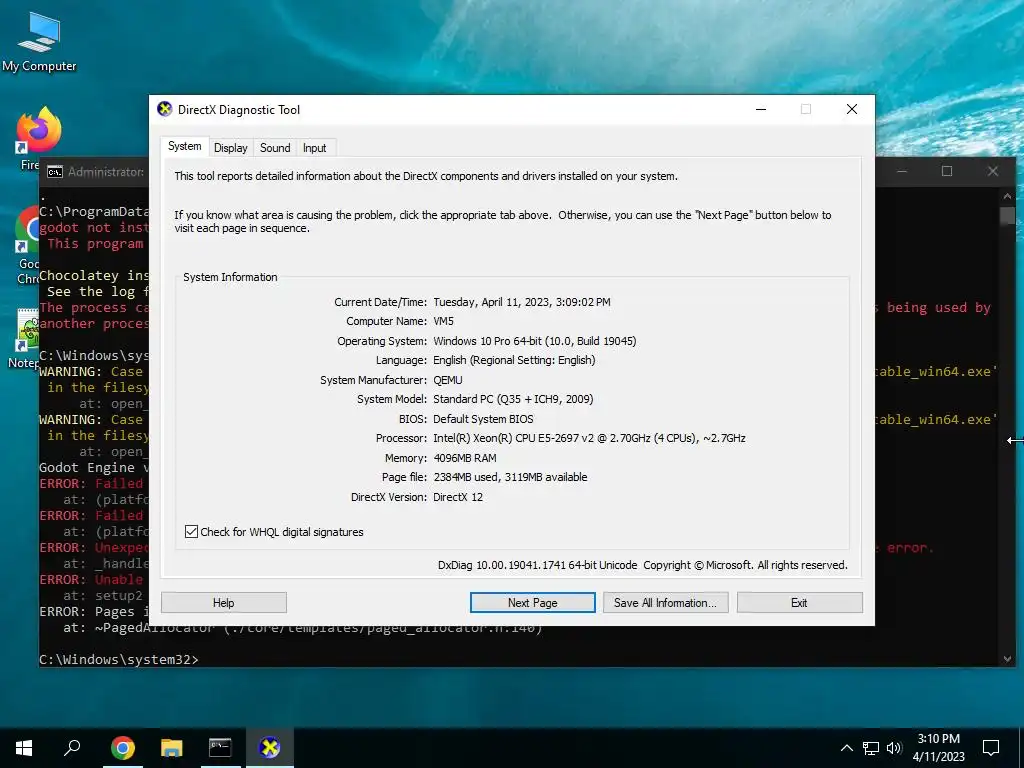Viewport: 1024px width, 768px height.
Task: Click the DirectX Diagnostic Tool title icon
Action: point(165,109)
